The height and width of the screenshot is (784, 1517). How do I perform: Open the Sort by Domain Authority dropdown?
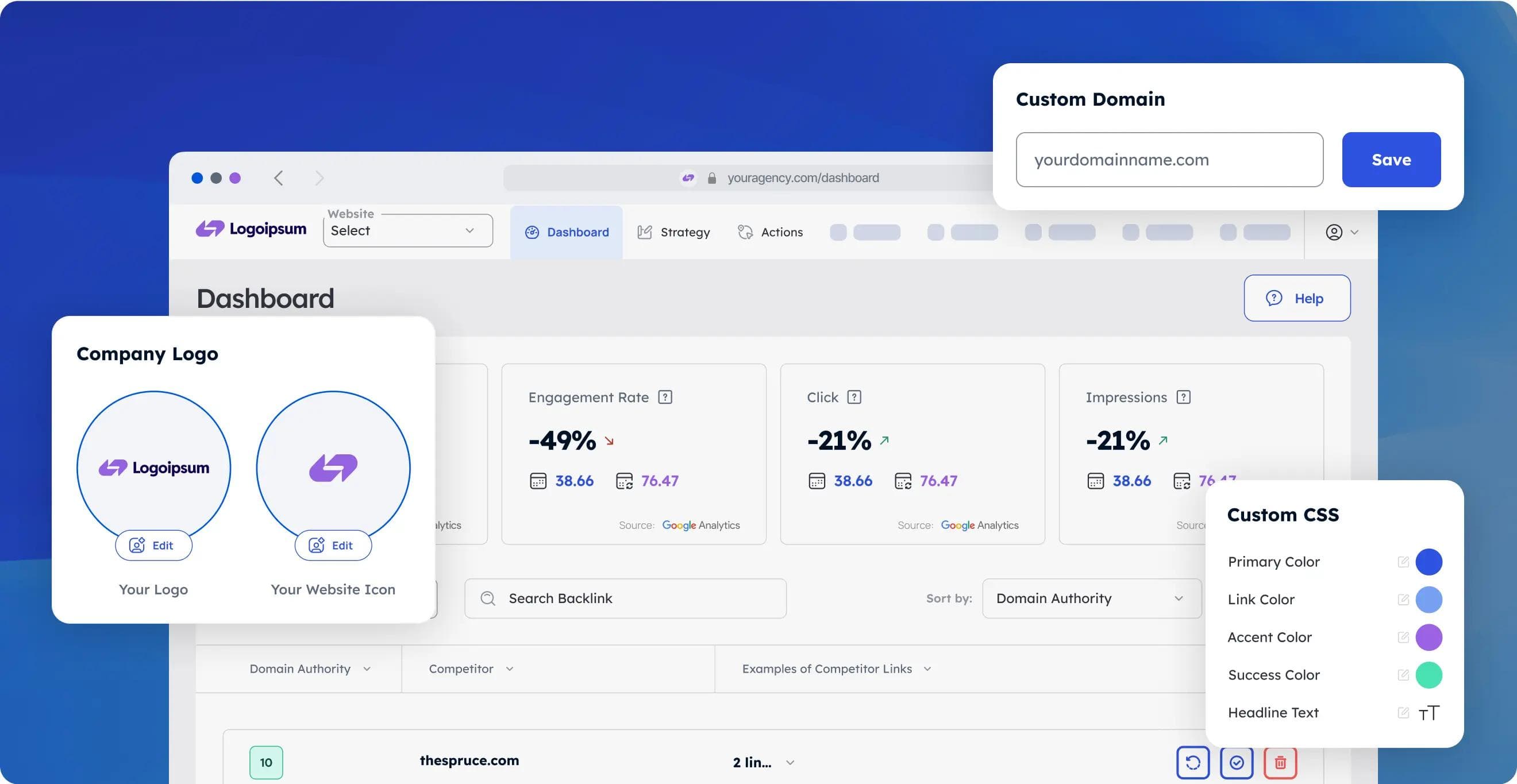tap(1092, 598)
